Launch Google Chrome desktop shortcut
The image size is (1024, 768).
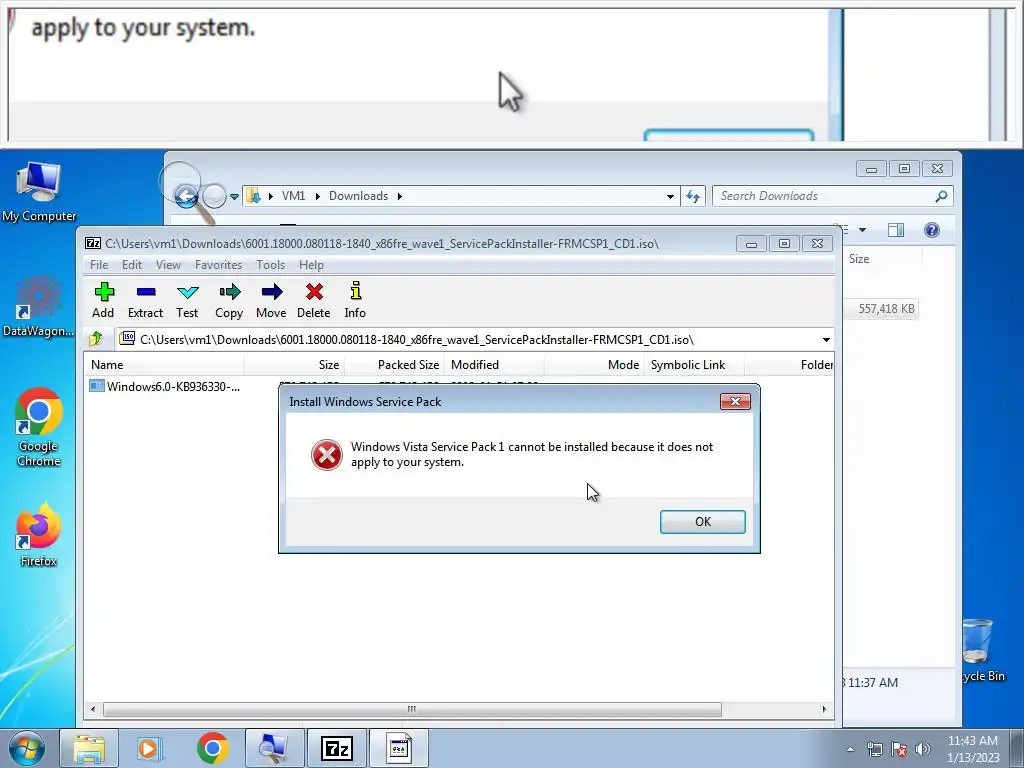[x=39, y=428]
